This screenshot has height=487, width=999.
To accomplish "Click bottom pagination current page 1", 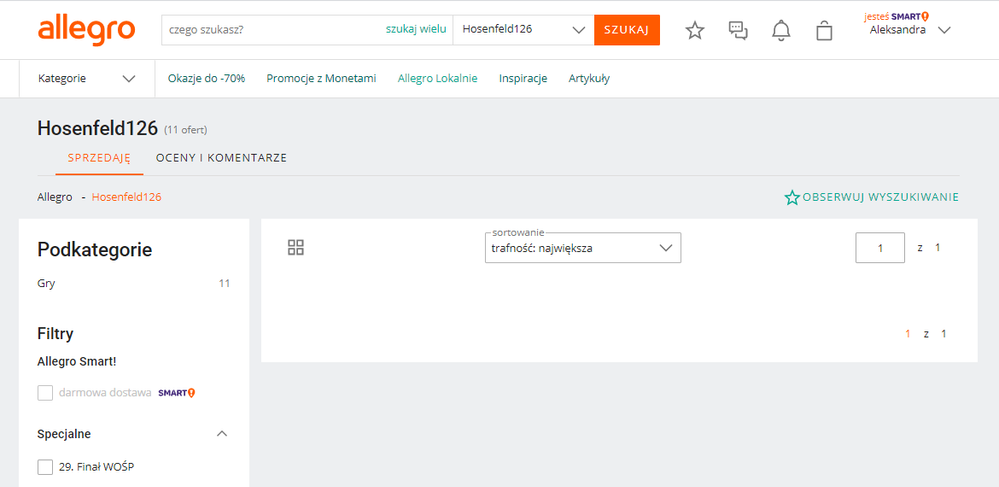I will coord(908,333).
